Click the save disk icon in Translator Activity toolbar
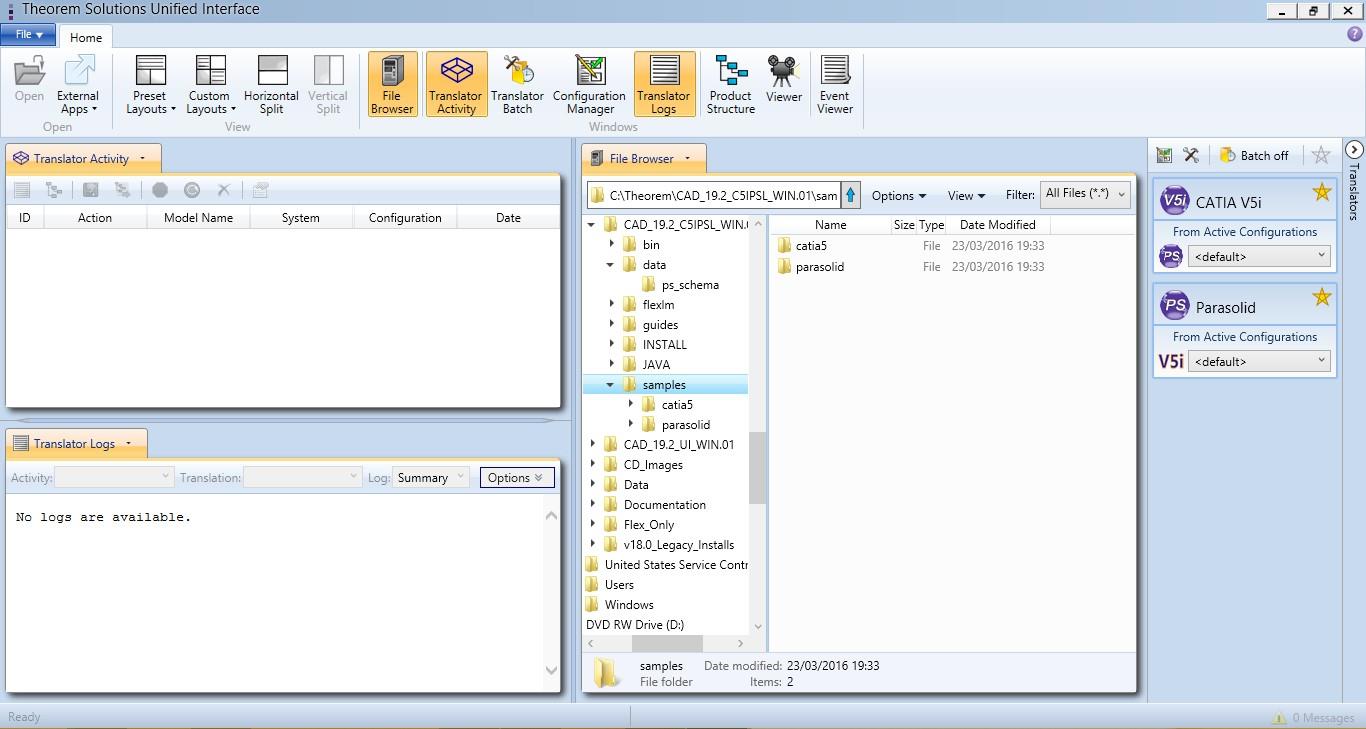The image size is (1366, 729). (90, 190)
